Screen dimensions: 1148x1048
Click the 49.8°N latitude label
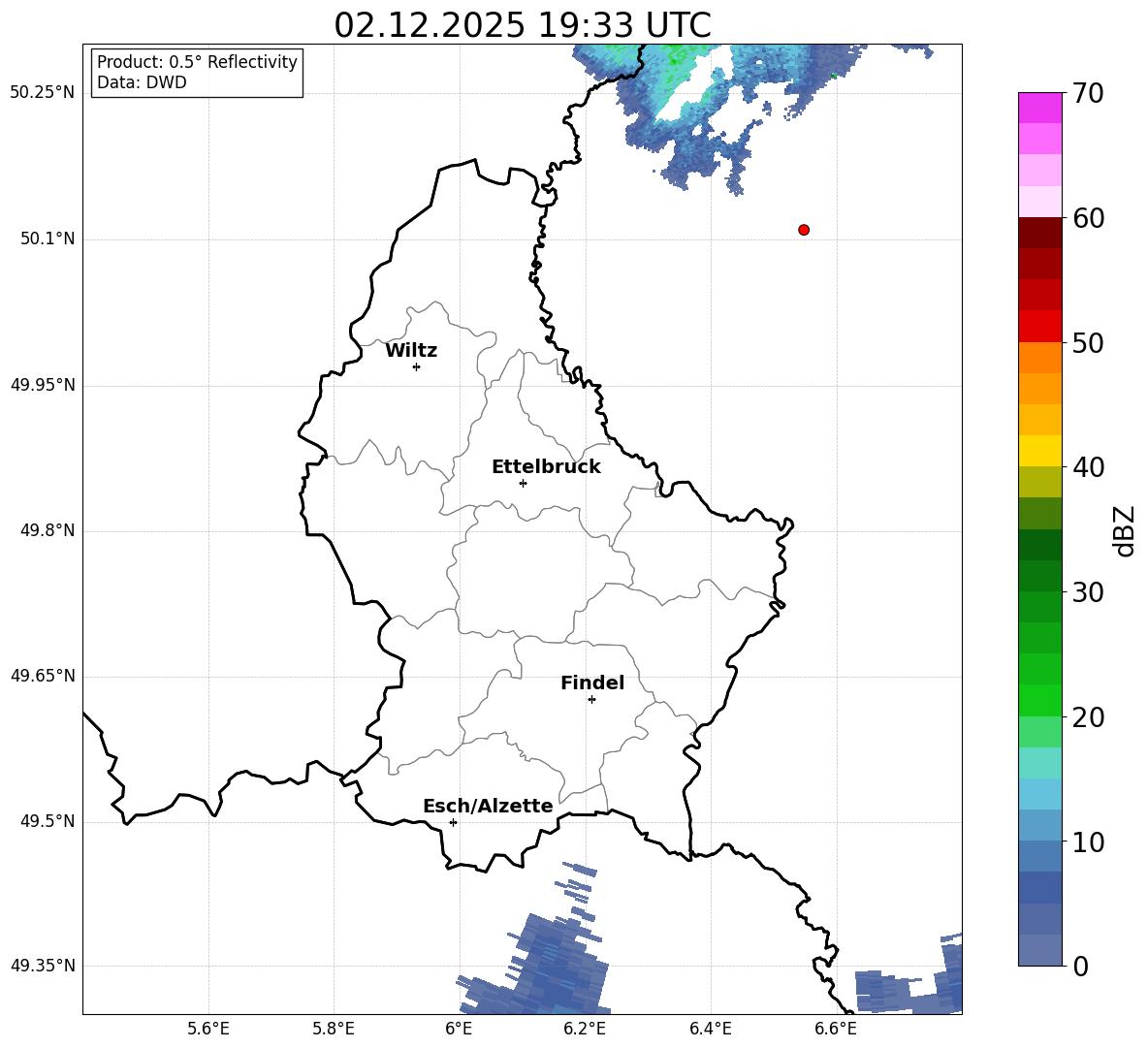click(48, 530)
